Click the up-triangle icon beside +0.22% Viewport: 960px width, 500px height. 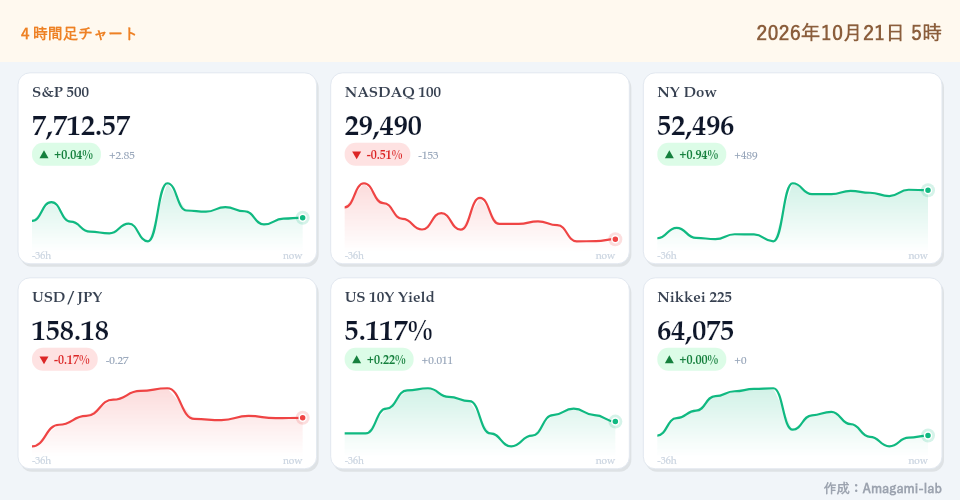357,360
